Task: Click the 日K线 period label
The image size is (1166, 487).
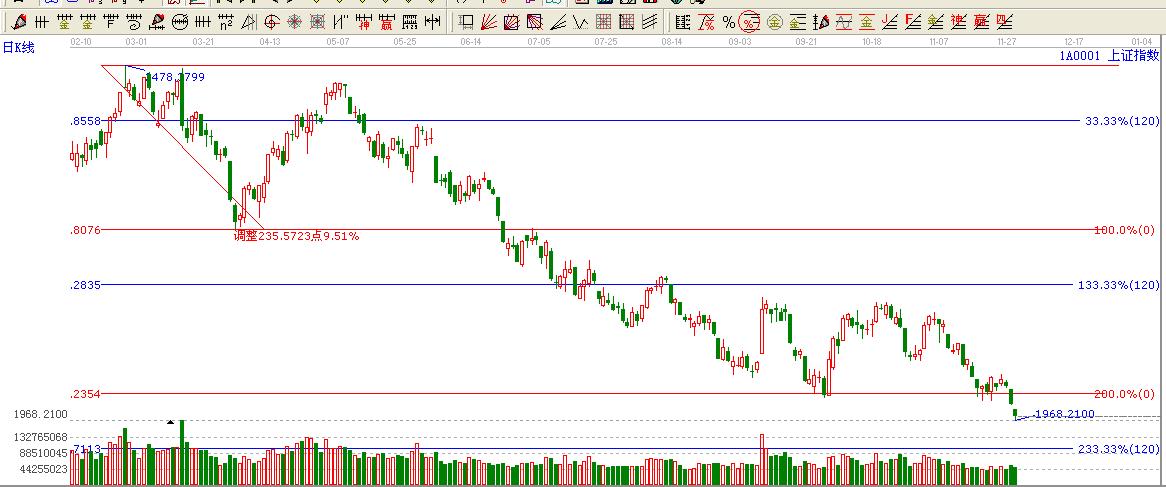Action: point(20,48)
